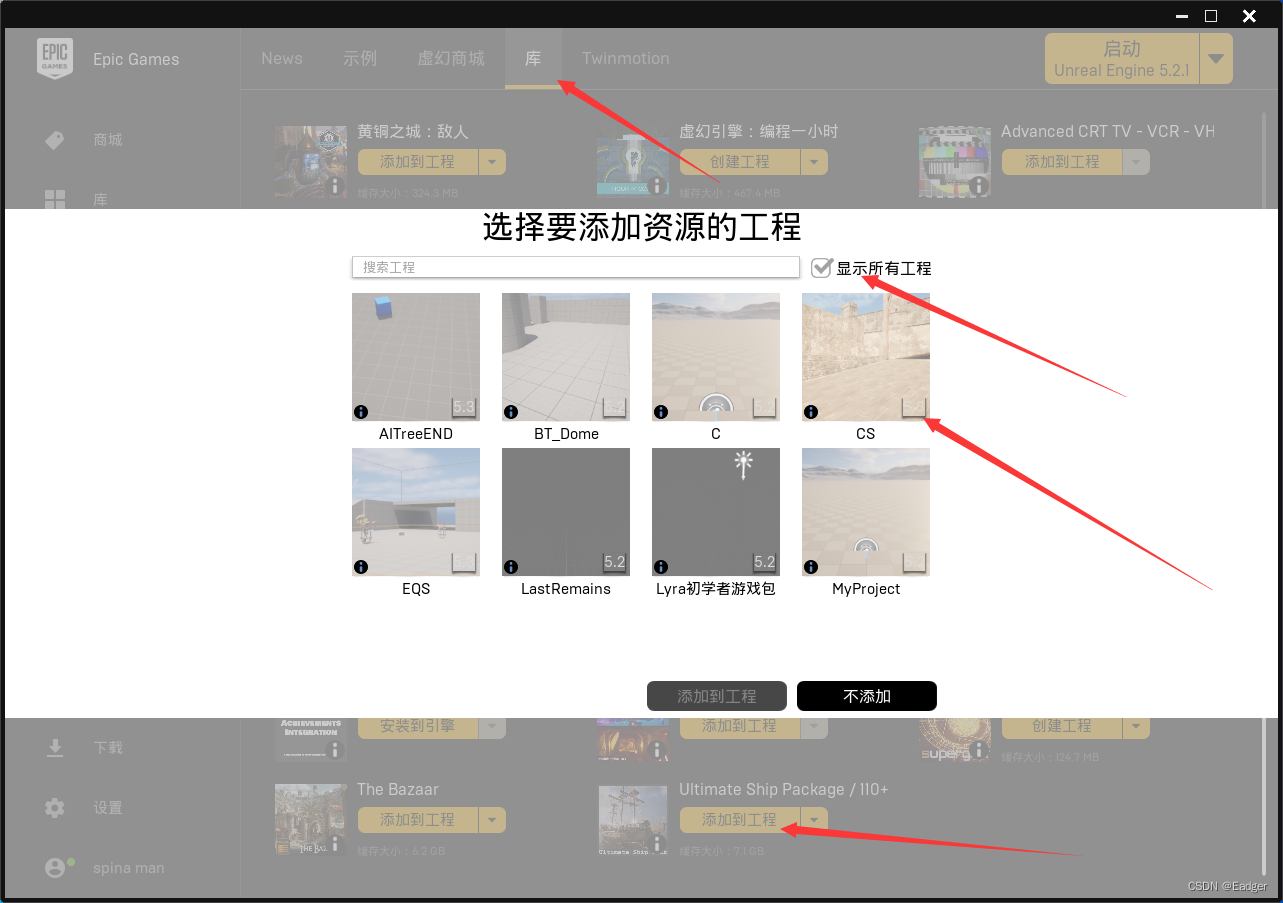
Task: Show info on Ultimate Ship Package thumbnail
Action: 658,844
